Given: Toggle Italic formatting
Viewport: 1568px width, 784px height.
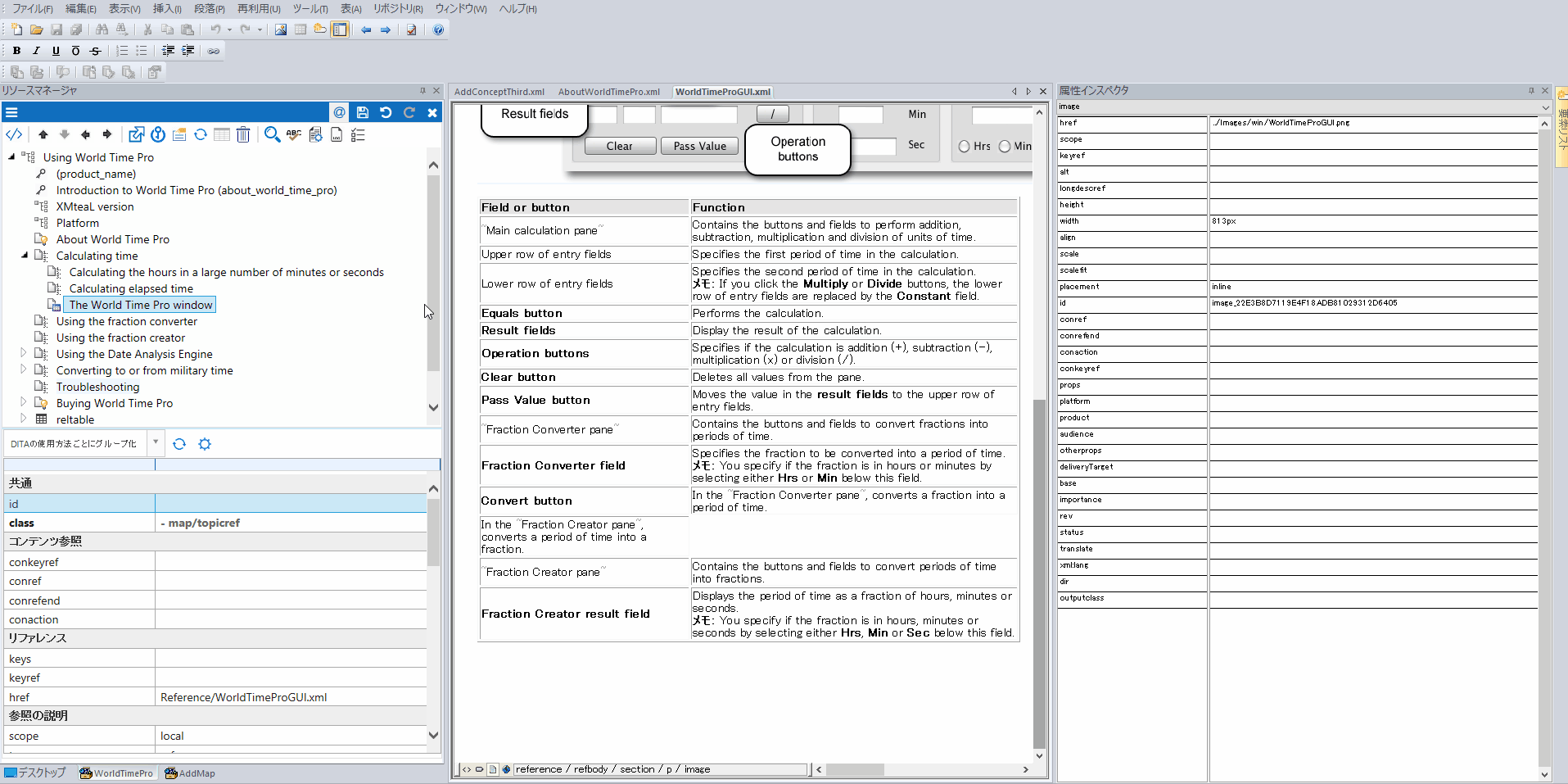Looking at the screenshot, I should coord(36,51).
